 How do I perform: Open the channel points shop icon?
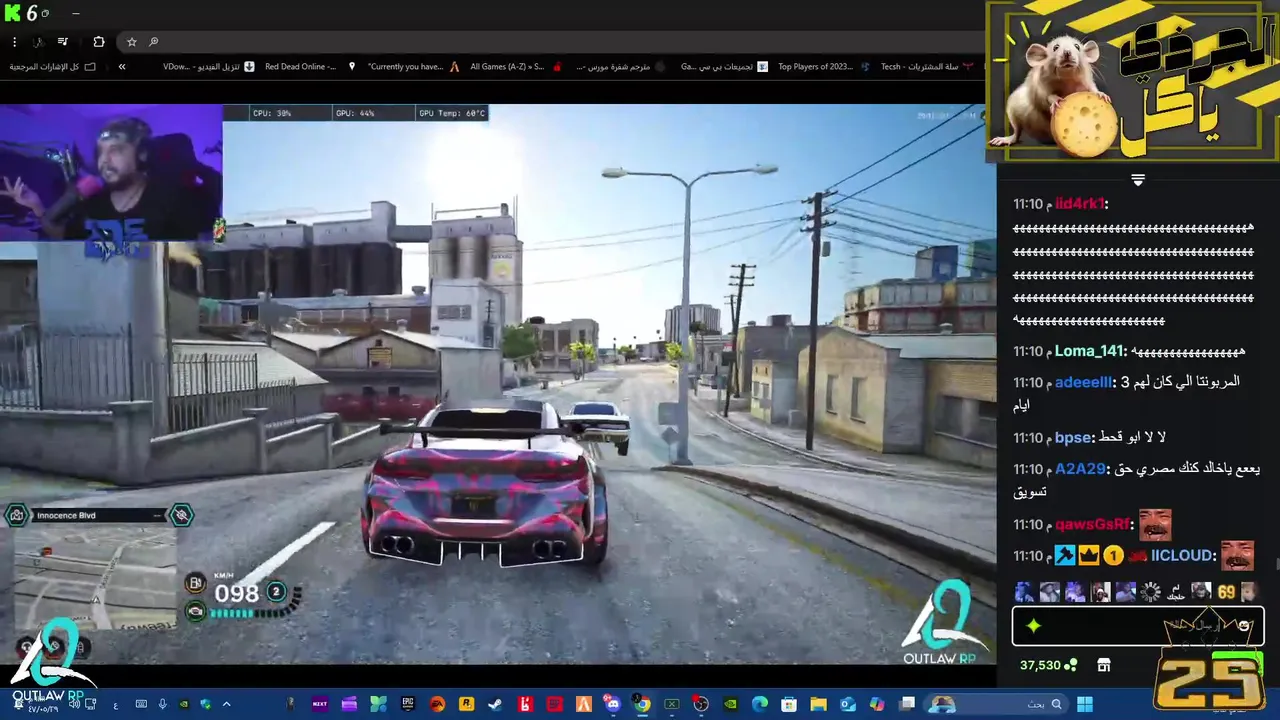pos(1104,665)
